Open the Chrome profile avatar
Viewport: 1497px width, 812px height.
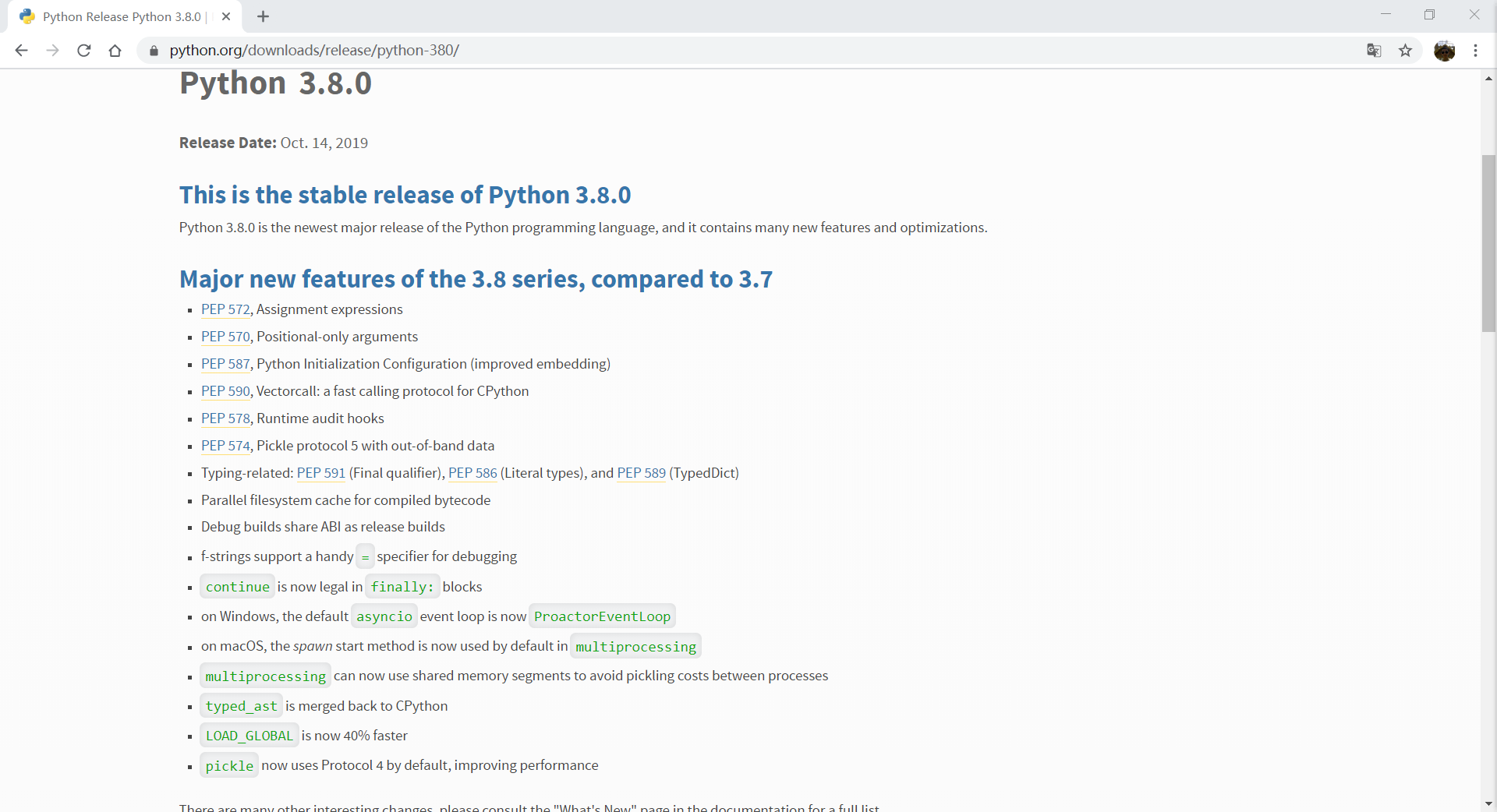(x=1445, y=50)
